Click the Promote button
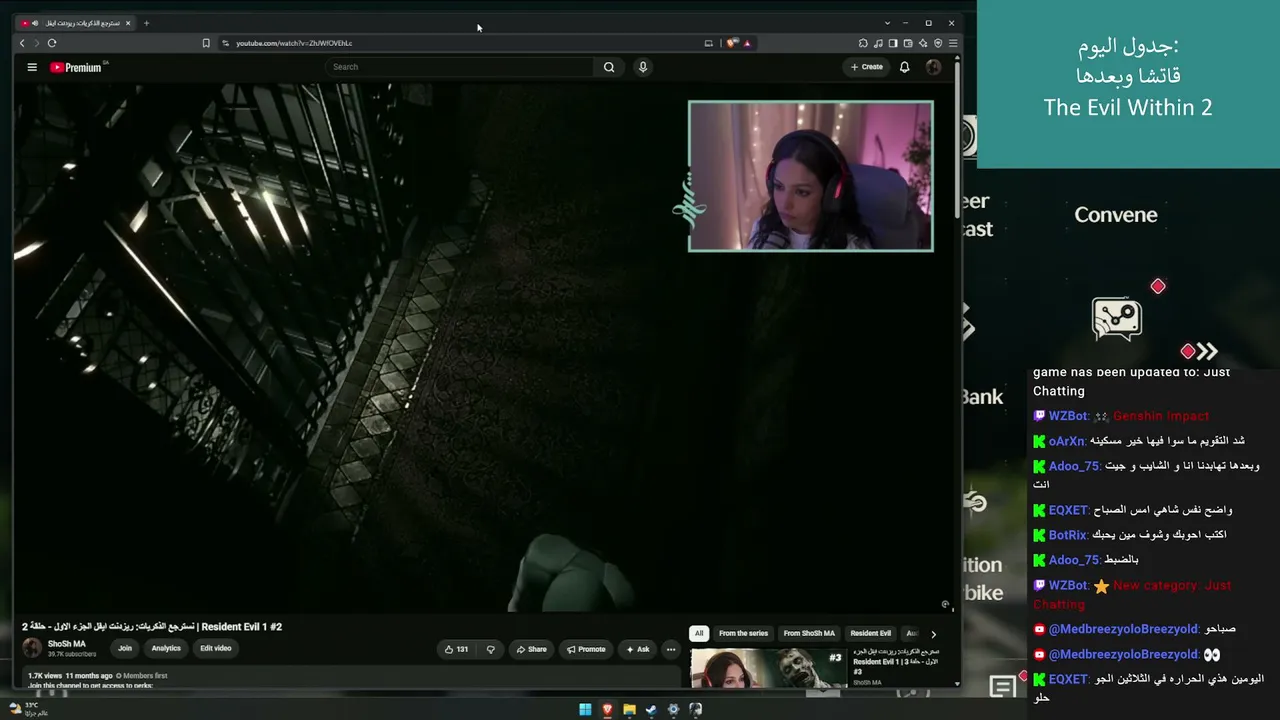1280x720 pixels. click(586, 649)
